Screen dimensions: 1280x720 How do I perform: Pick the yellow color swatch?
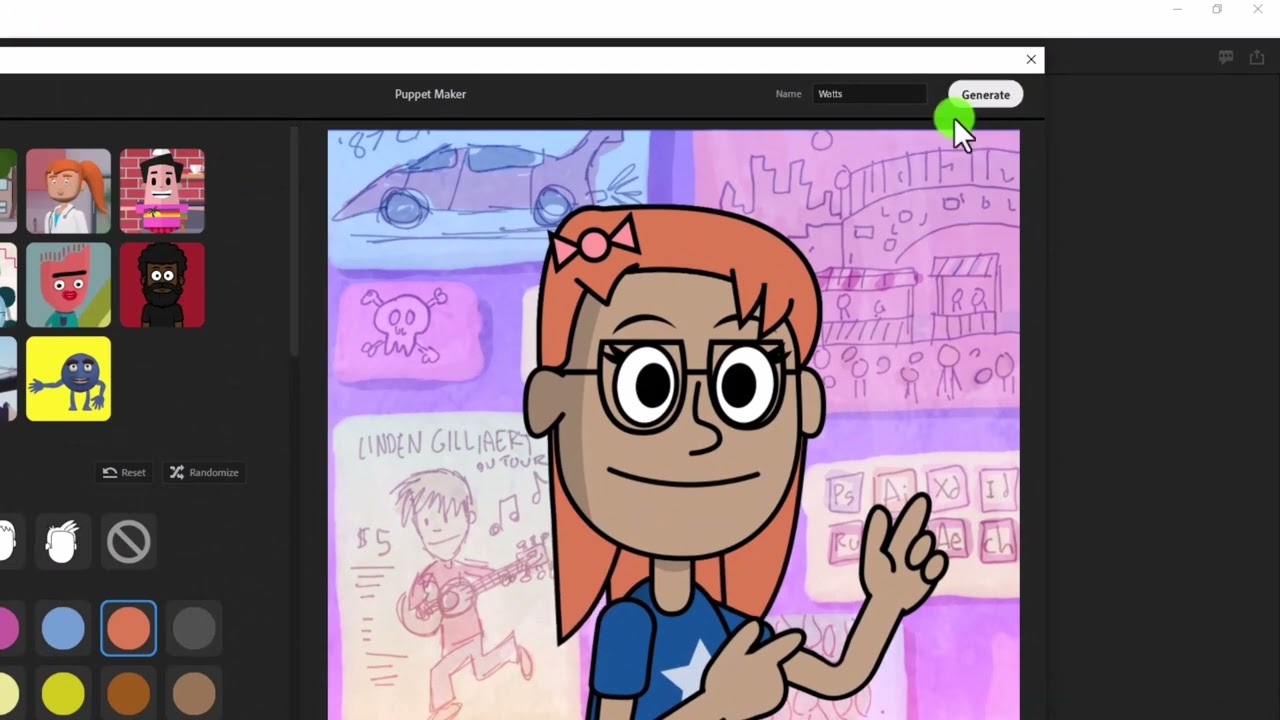[x=63, y=694]
